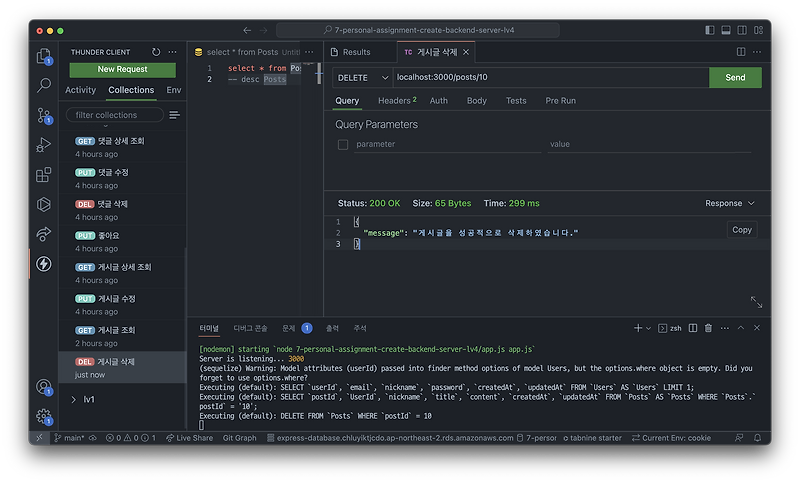This screenshot has width=800, height=483.
Task: Split the terminal panel
Action: 693,328
